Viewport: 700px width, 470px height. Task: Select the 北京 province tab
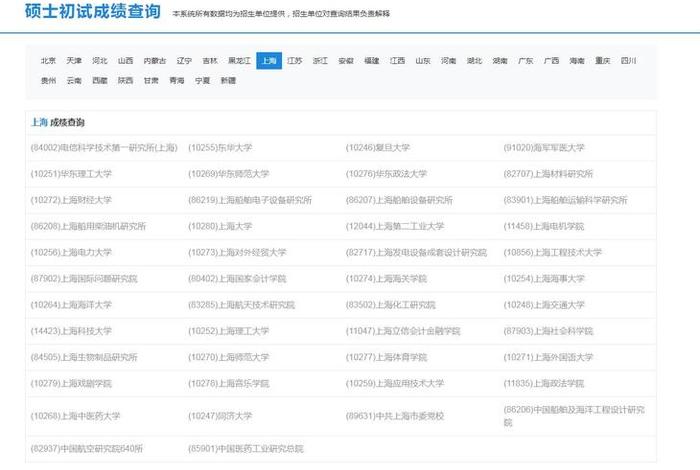[48, 61]
